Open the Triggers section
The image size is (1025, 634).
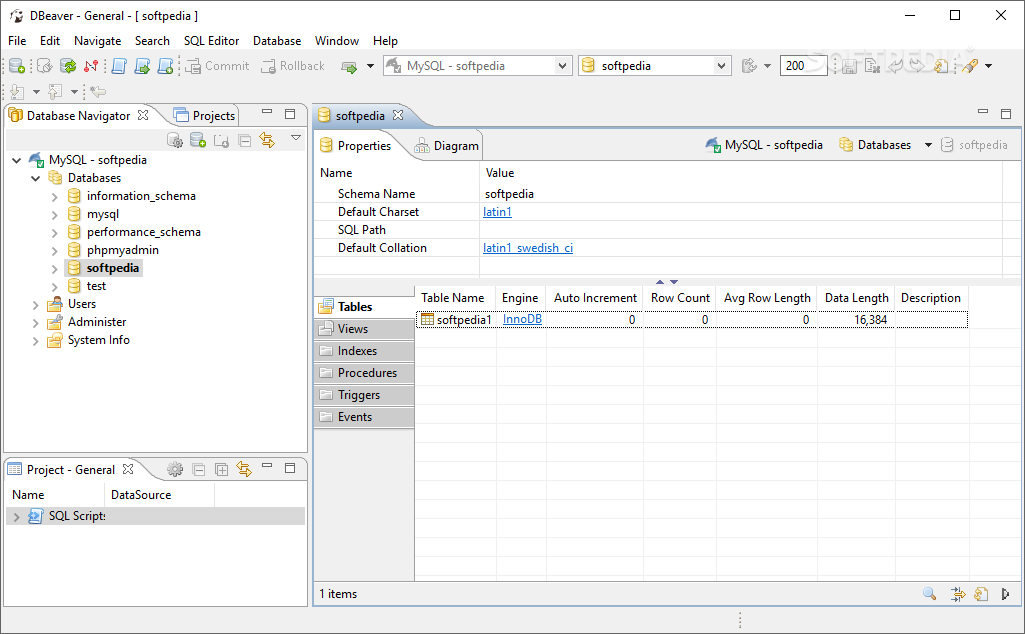(364, 395)
